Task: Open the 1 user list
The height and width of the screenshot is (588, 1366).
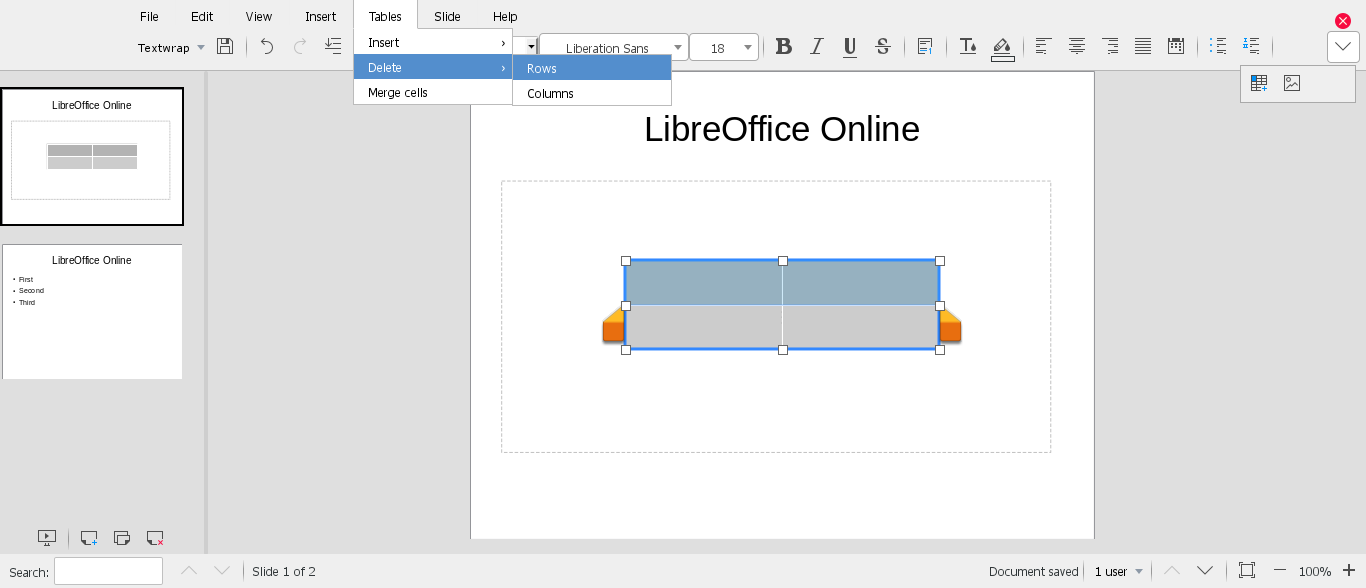Action: pos(1118,572)
